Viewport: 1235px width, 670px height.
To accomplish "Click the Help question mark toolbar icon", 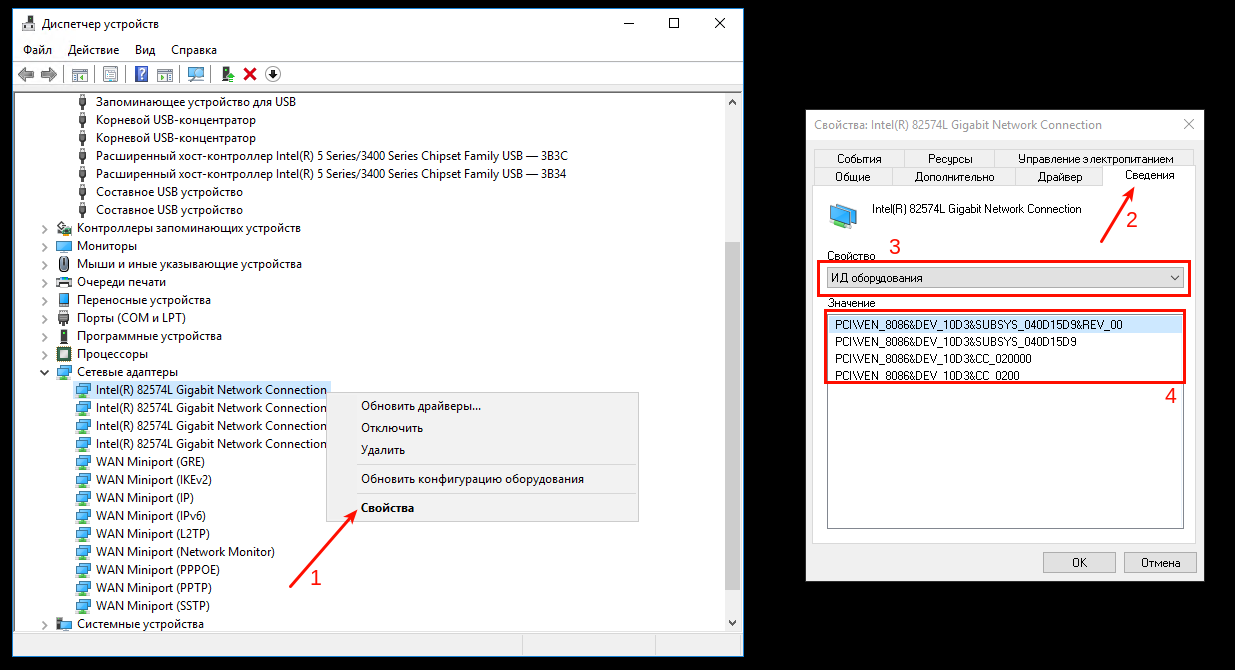I will pos(141,74).
